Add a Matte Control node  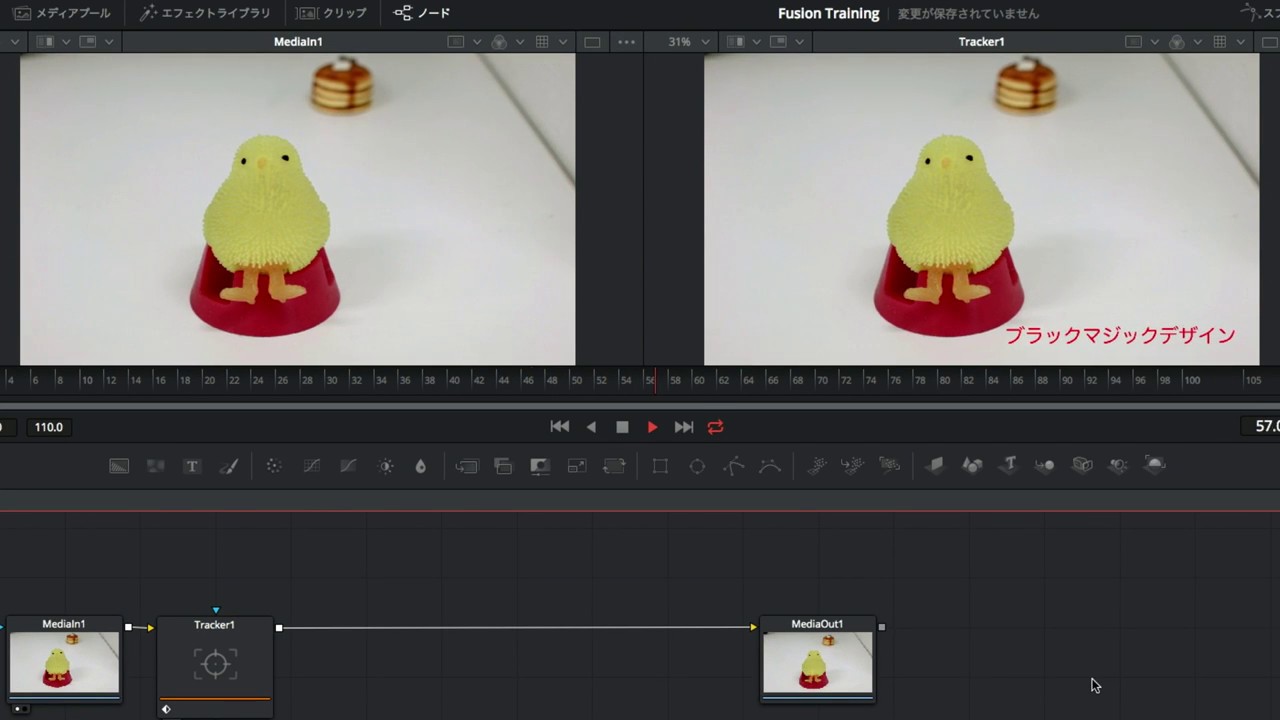[x=540, y=466]
